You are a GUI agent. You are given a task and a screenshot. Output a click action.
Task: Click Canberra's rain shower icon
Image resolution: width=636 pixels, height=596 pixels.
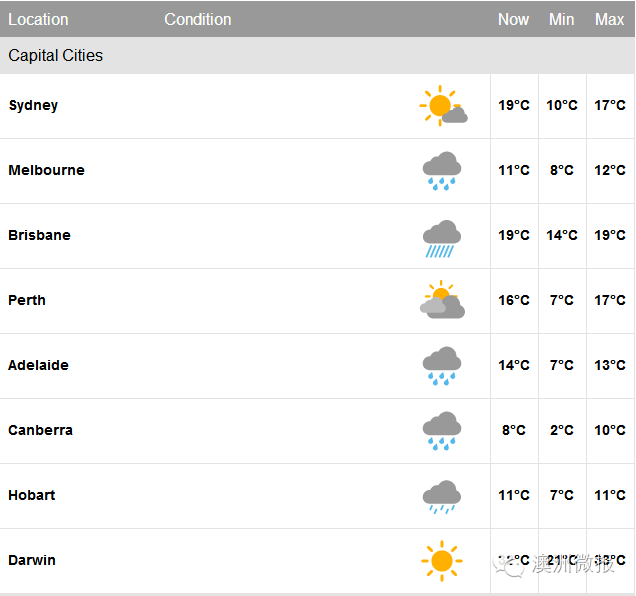(x=442, y=431)
